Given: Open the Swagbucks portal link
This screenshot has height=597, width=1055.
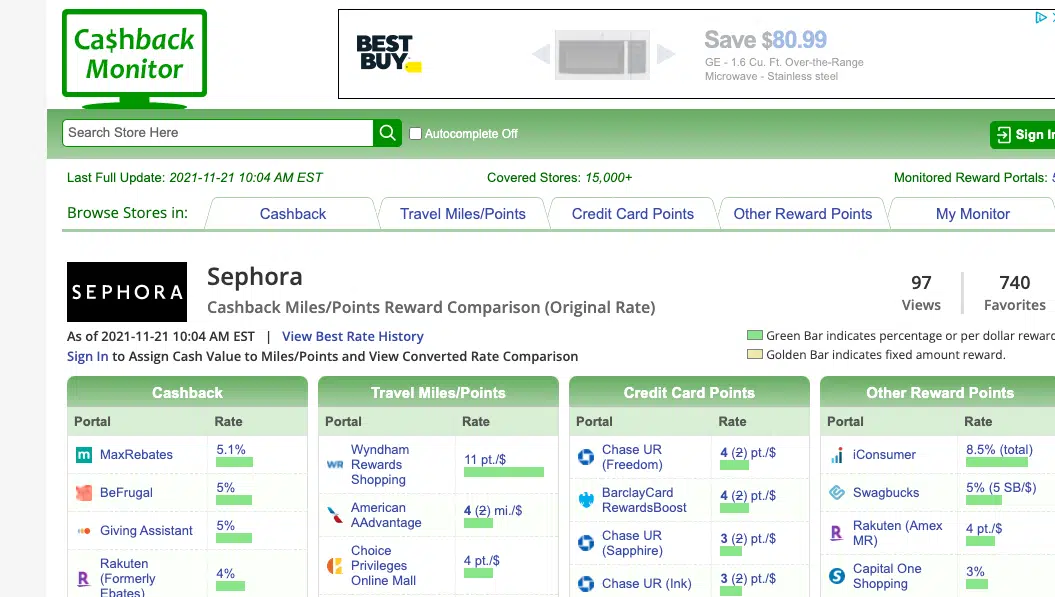Looking at the screenshot, I should click(x=886, y=493).
